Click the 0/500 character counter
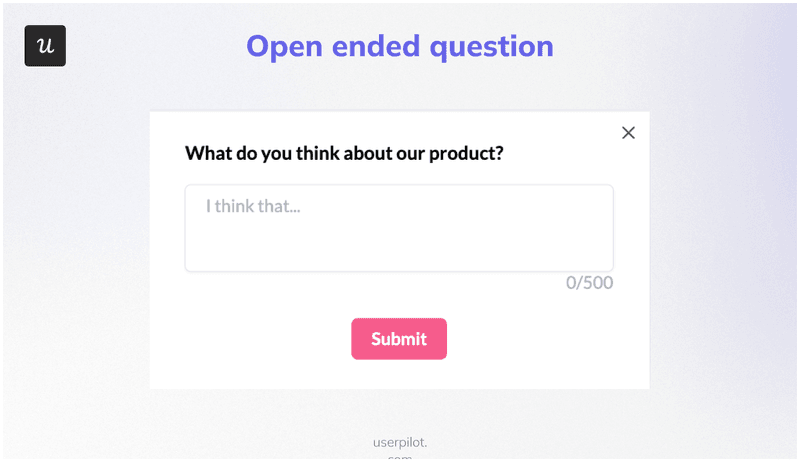The width and height of the screenshot is (800, 462). [589, 283]
